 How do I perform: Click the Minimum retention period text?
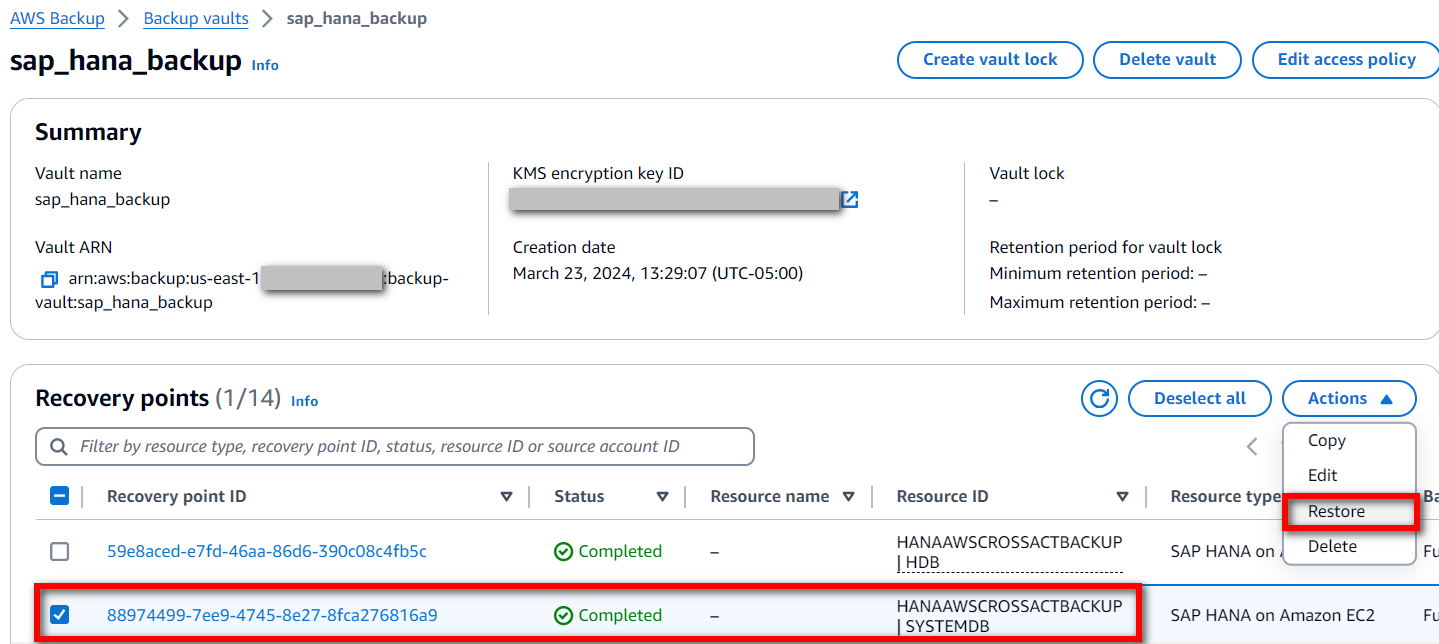(x=1098, y=273)
